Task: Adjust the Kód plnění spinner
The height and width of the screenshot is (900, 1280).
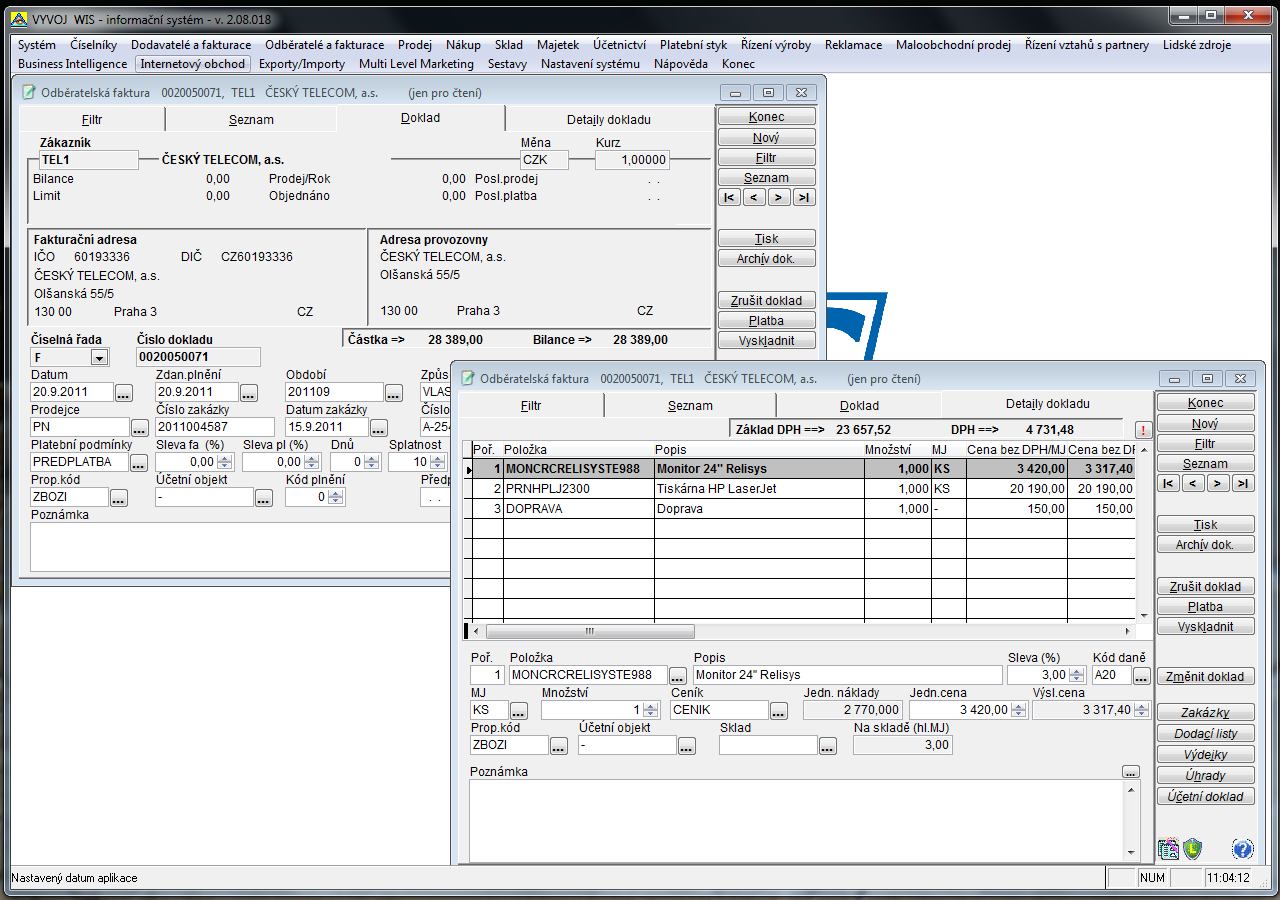Action: 337,497
